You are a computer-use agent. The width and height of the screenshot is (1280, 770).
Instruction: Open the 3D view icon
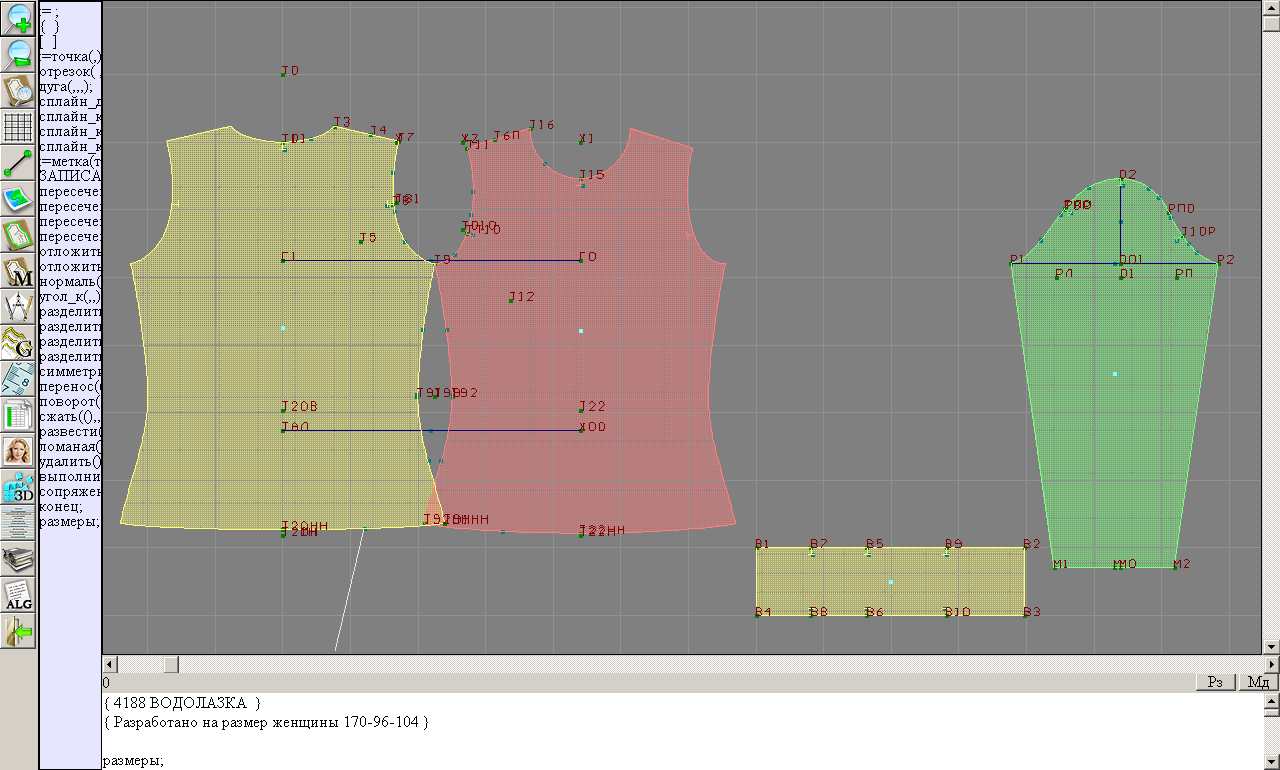19,487
